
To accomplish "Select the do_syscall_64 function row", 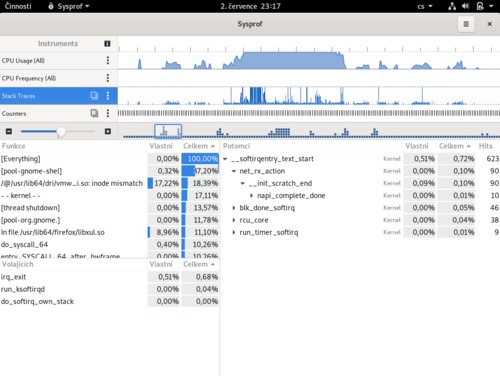I will point(109,245).
